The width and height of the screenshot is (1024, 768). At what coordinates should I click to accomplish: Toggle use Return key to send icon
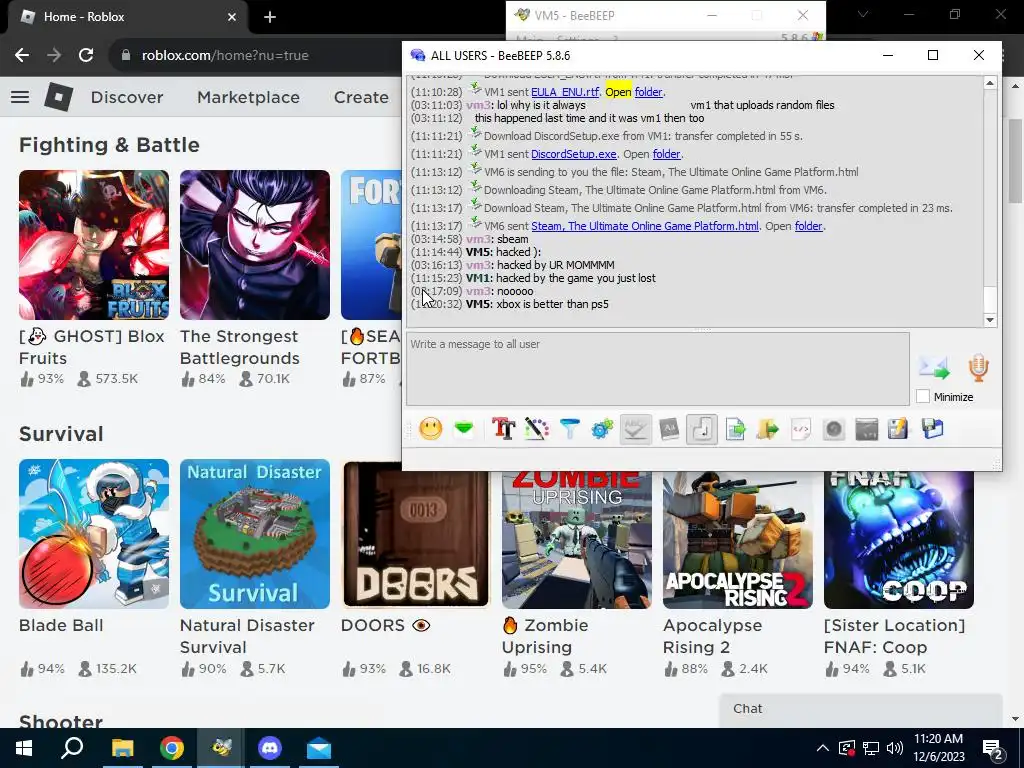pos(702,429)
